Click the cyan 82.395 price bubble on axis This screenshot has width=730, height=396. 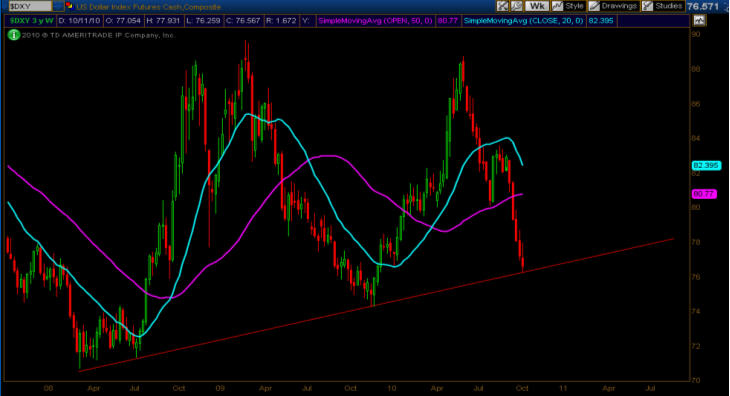706,166
